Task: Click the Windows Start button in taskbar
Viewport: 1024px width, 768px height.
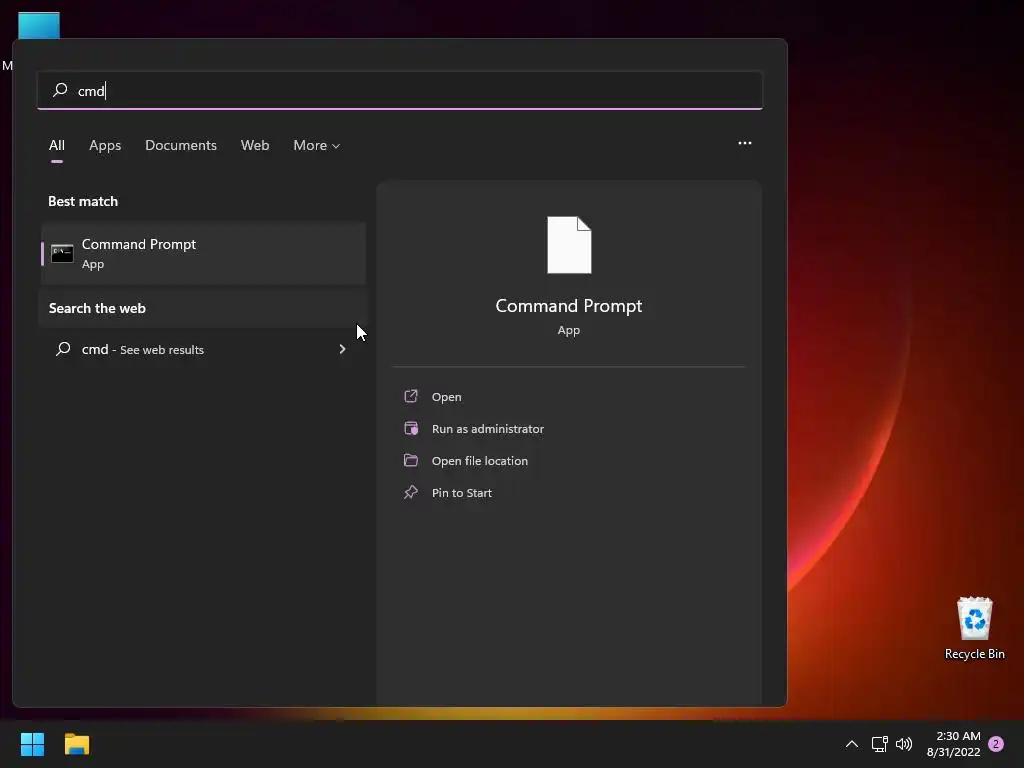Action: [x=32, y=744]
